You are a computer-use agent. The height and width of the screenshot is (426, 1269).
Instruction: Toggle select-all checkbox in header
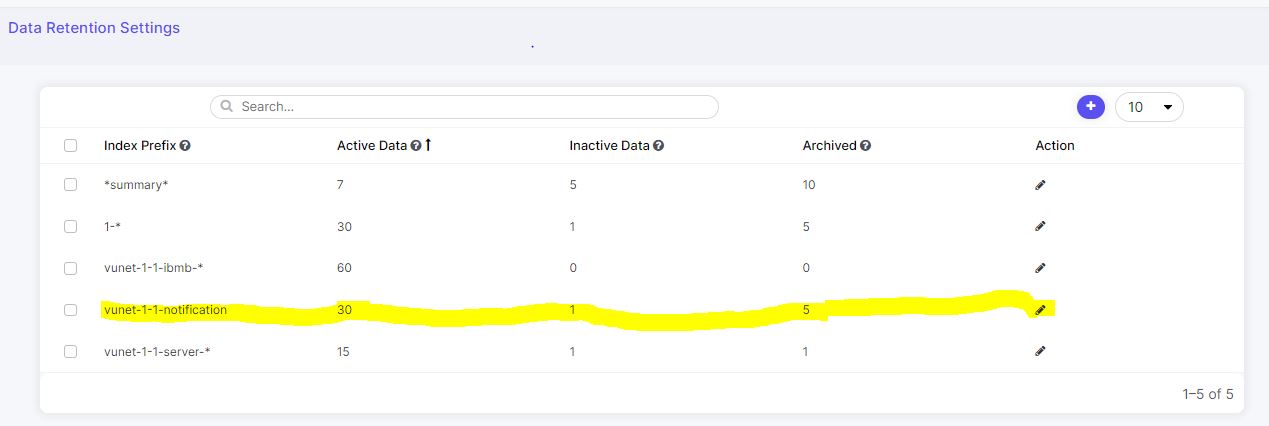coord(70,145)
